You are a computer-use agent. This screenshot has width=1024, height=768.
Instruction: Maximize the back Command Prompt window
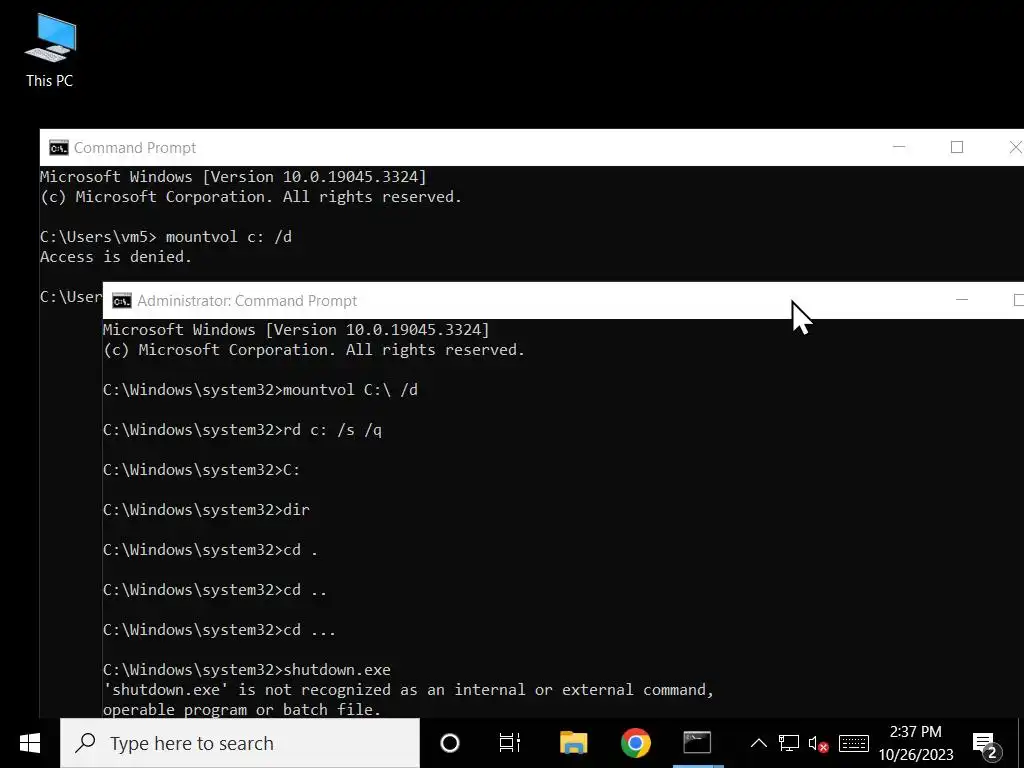[x=957, y=148]
